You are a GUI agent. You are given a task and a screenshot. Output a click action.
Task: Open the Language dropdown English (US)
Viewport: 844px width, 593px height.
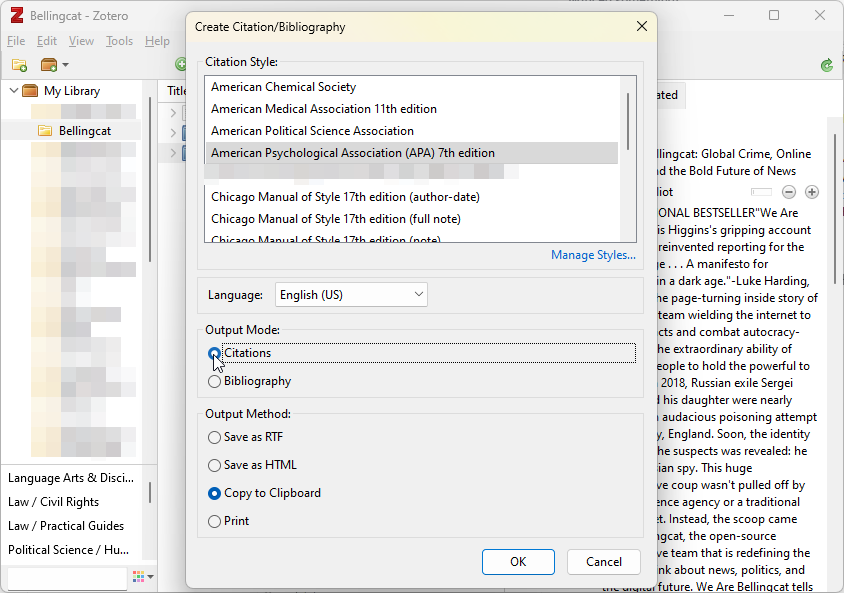click(x=351, y=295)
